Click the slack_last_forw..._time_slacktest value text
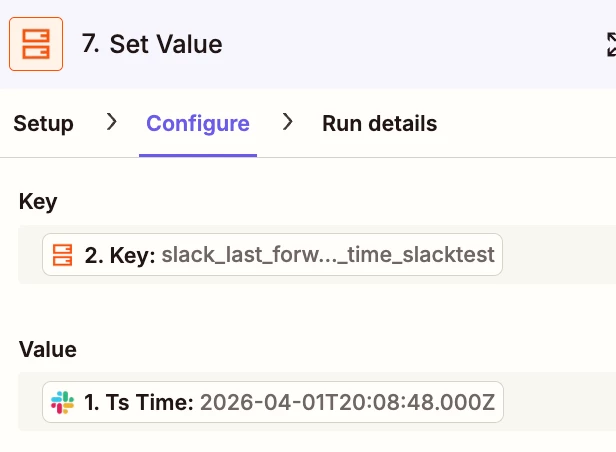The image size is (616, 452). (x=328, y=255)
